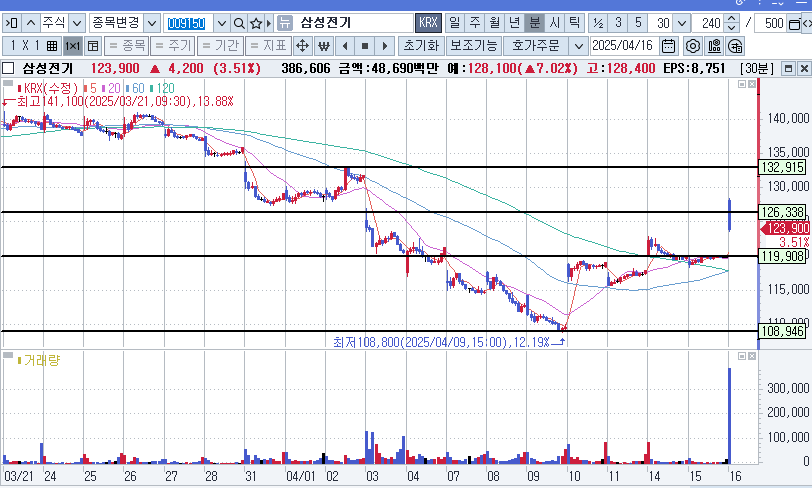Maximize the chart pane in info bar

point(789,68)
